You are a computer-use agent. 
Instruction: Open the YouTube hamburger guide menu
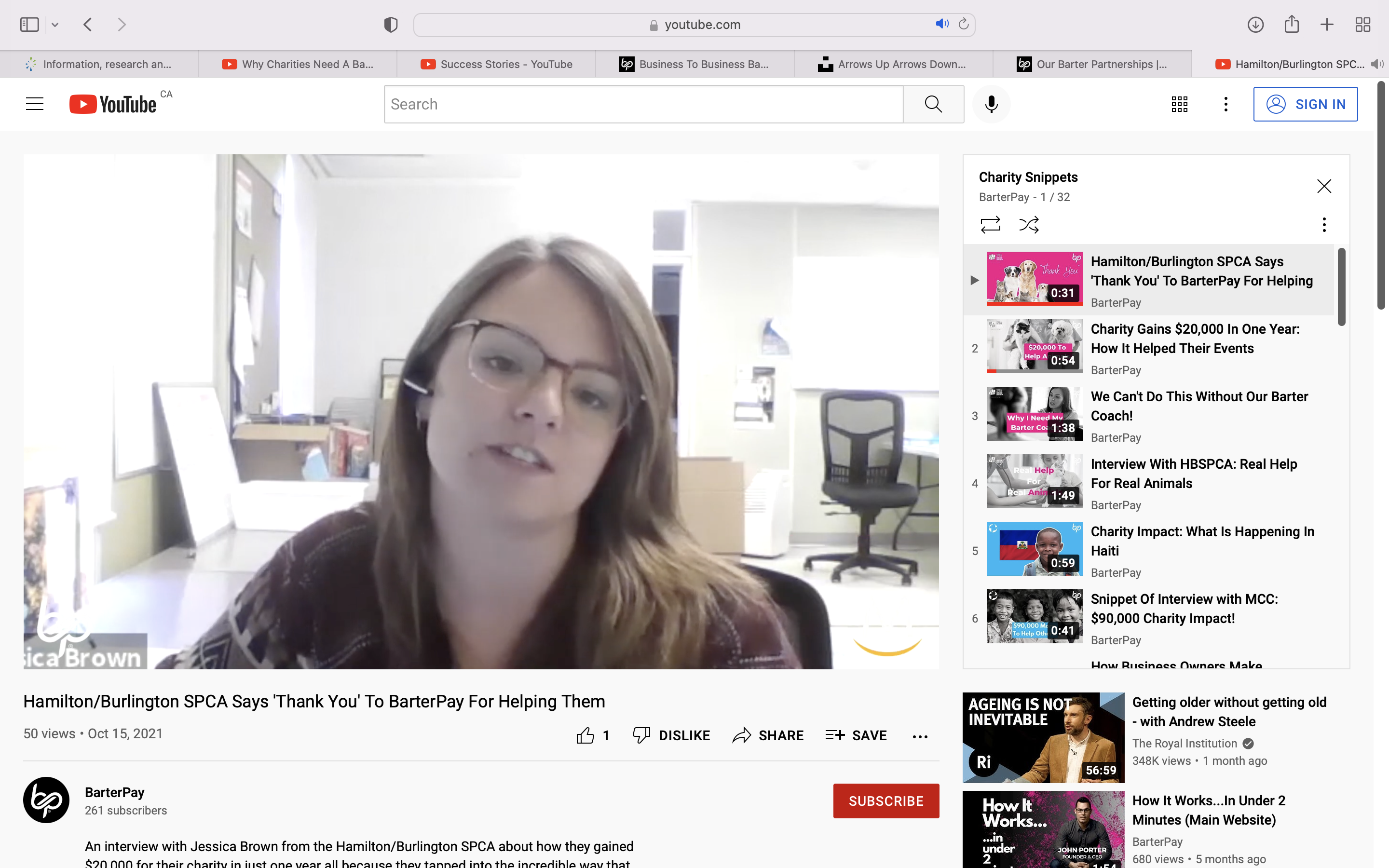tap(35, 104)
